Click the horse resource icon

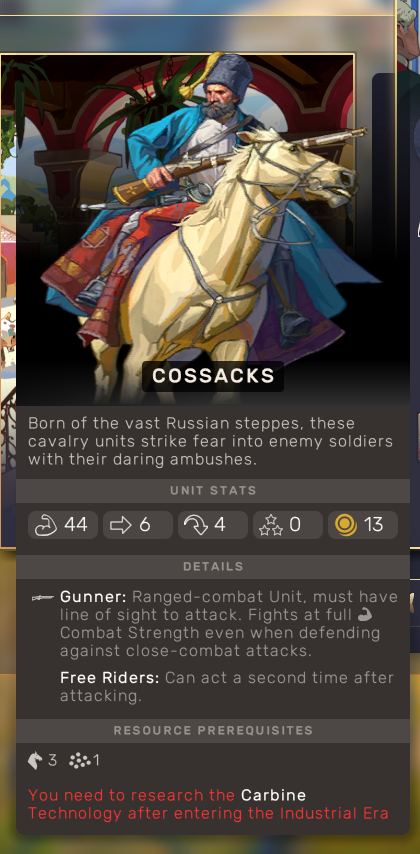35,760
